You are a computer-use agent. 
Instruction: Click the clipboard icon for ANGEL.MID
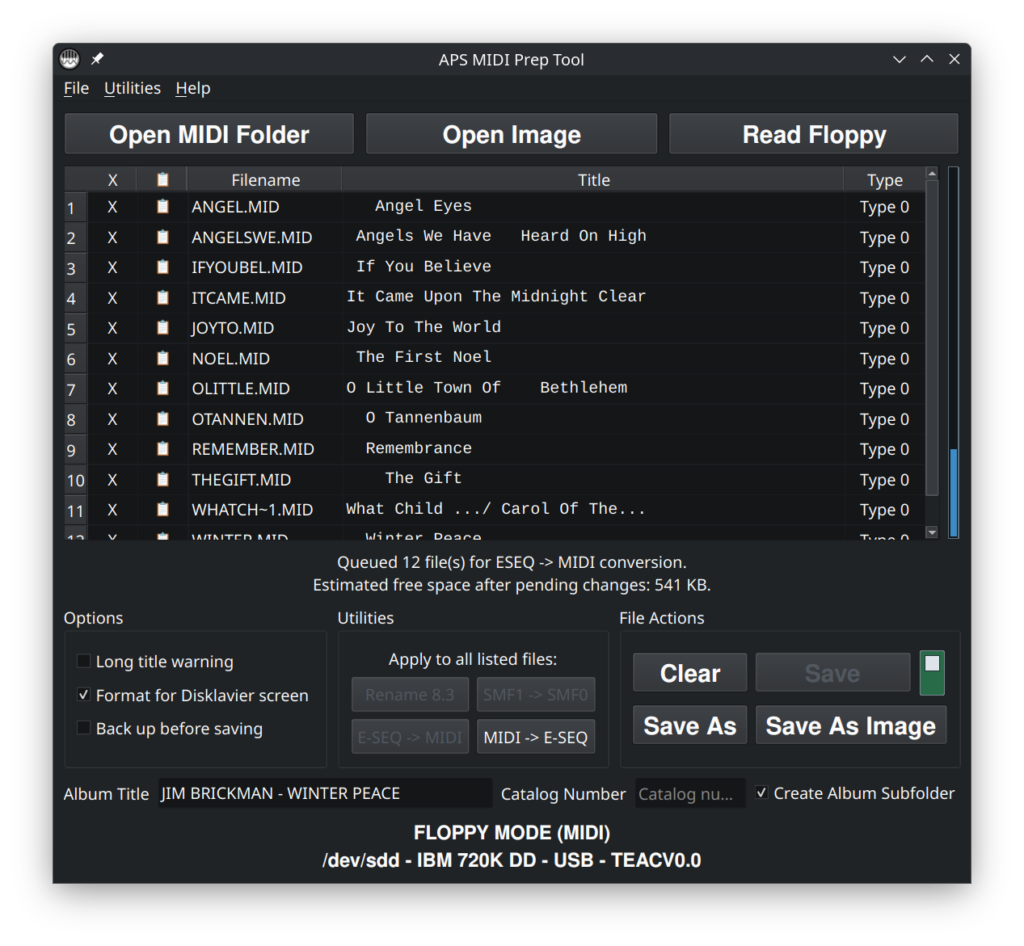click(163, 207)
